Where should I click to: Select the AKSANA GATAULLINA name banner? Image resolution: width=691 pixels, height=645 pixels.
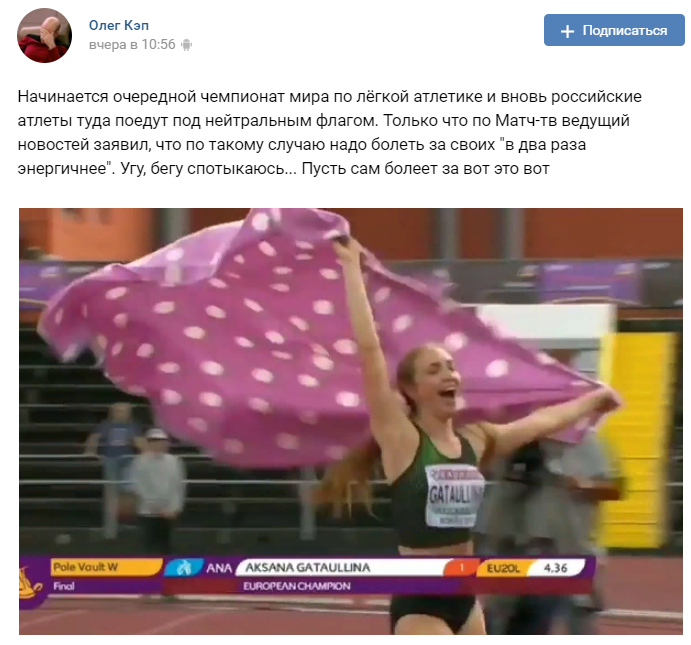coord(339,567)
